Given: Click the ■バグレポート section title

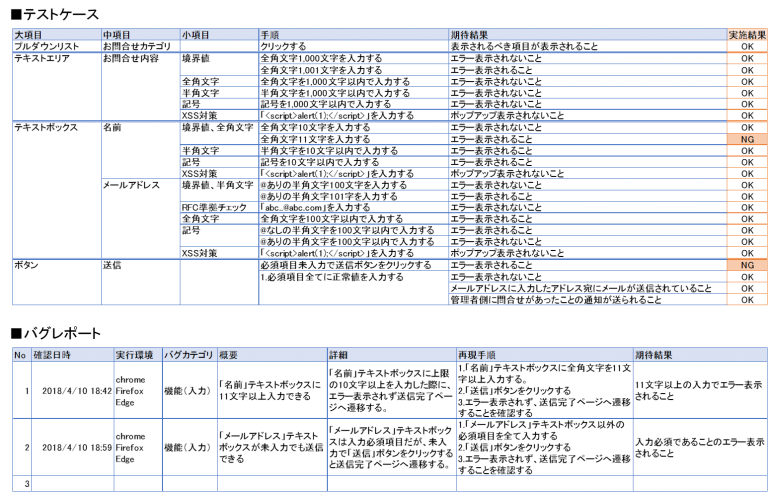Looking at the screenshot, I should (55, 333).
